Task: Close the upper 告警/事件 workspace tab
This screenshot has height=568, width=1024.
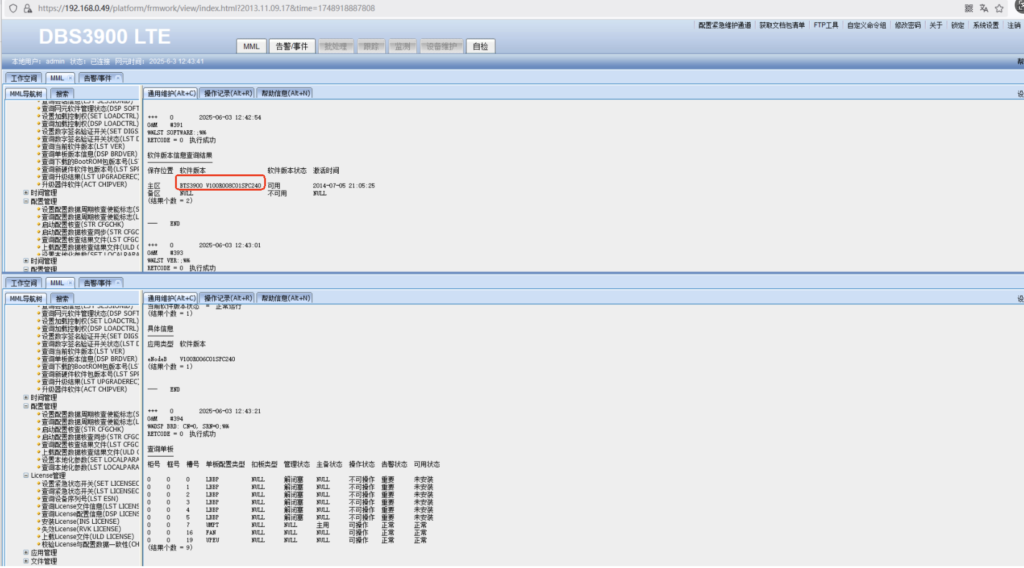Action: coord(119,77)
